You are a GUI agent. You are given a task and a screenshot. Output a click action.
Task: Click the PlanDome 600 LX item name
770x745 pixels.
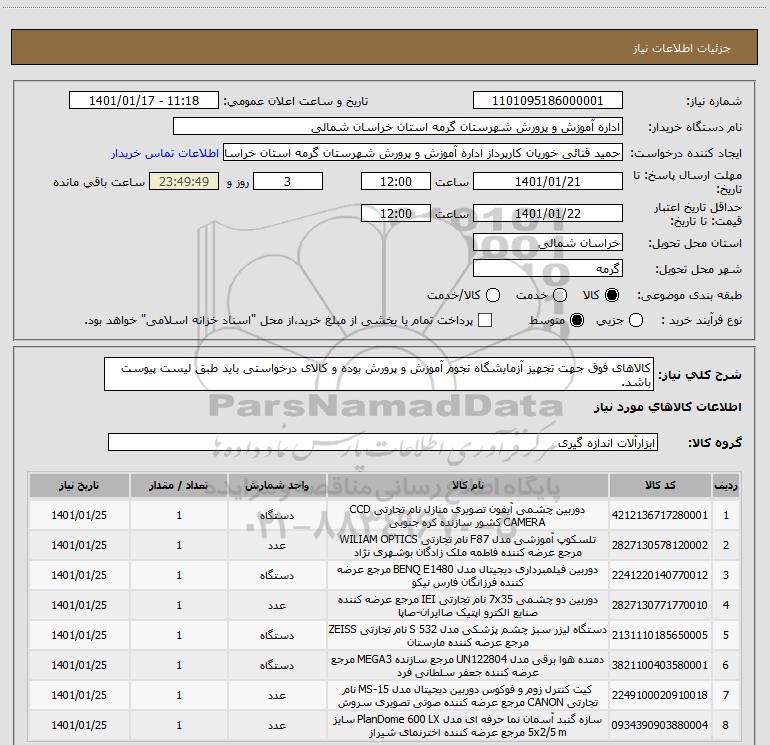click(x=468, y=725)
